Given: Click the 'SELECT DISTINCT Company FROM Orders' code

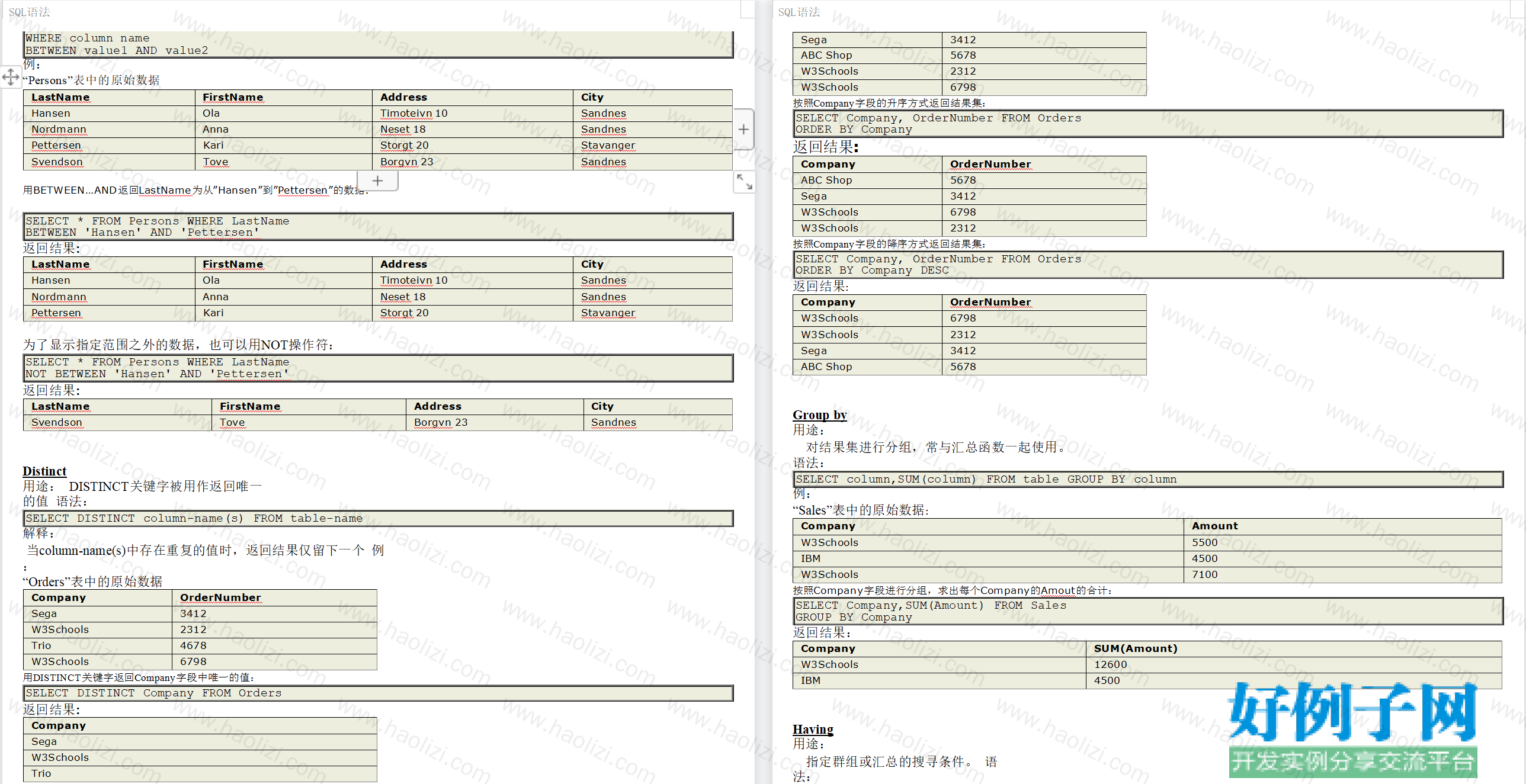Looking at the screenshot, I should coord(153,693).
